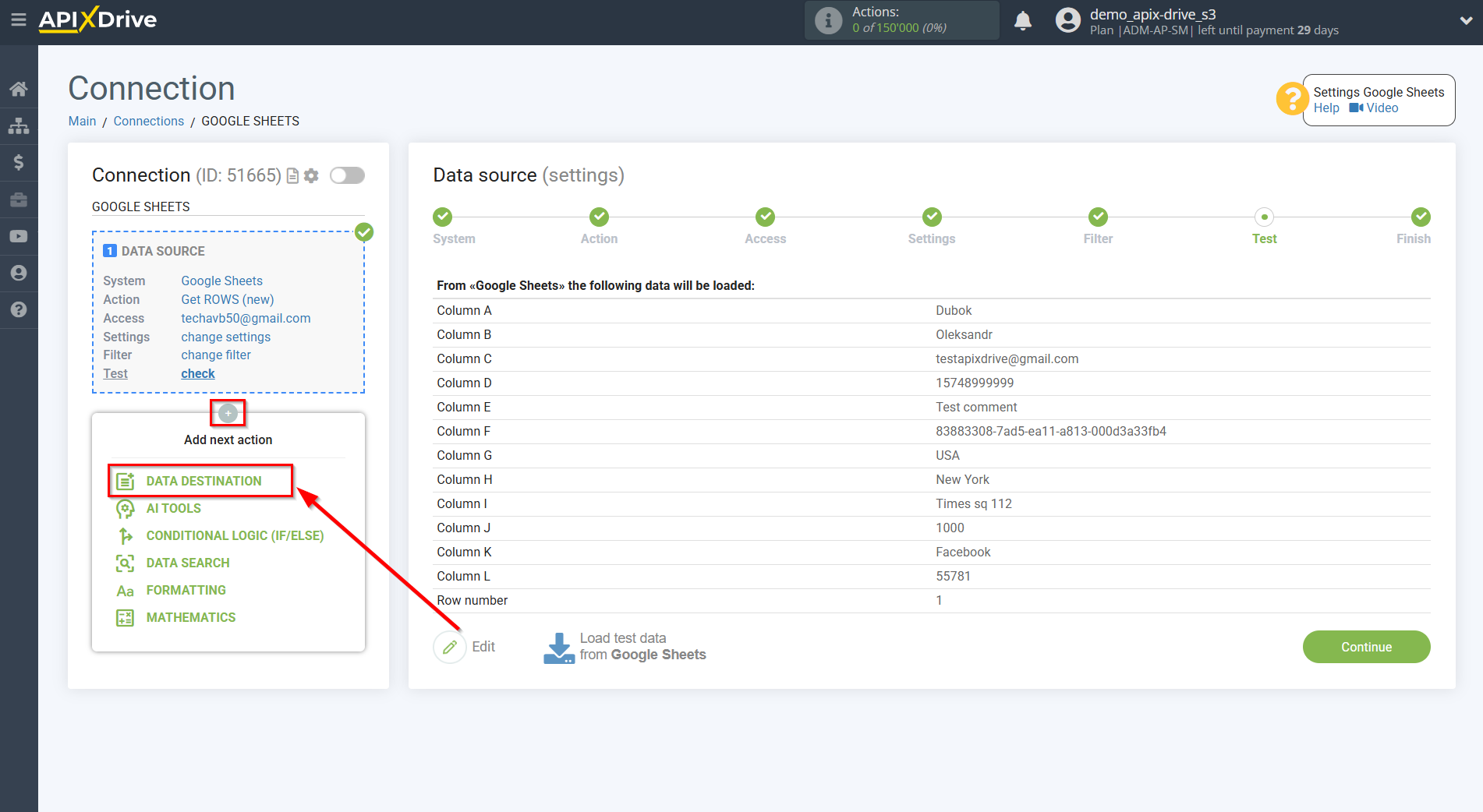This screenshot has height=812, width=1483.
Task: Click the Mathematics icon
Action: (x=125, y=617)
